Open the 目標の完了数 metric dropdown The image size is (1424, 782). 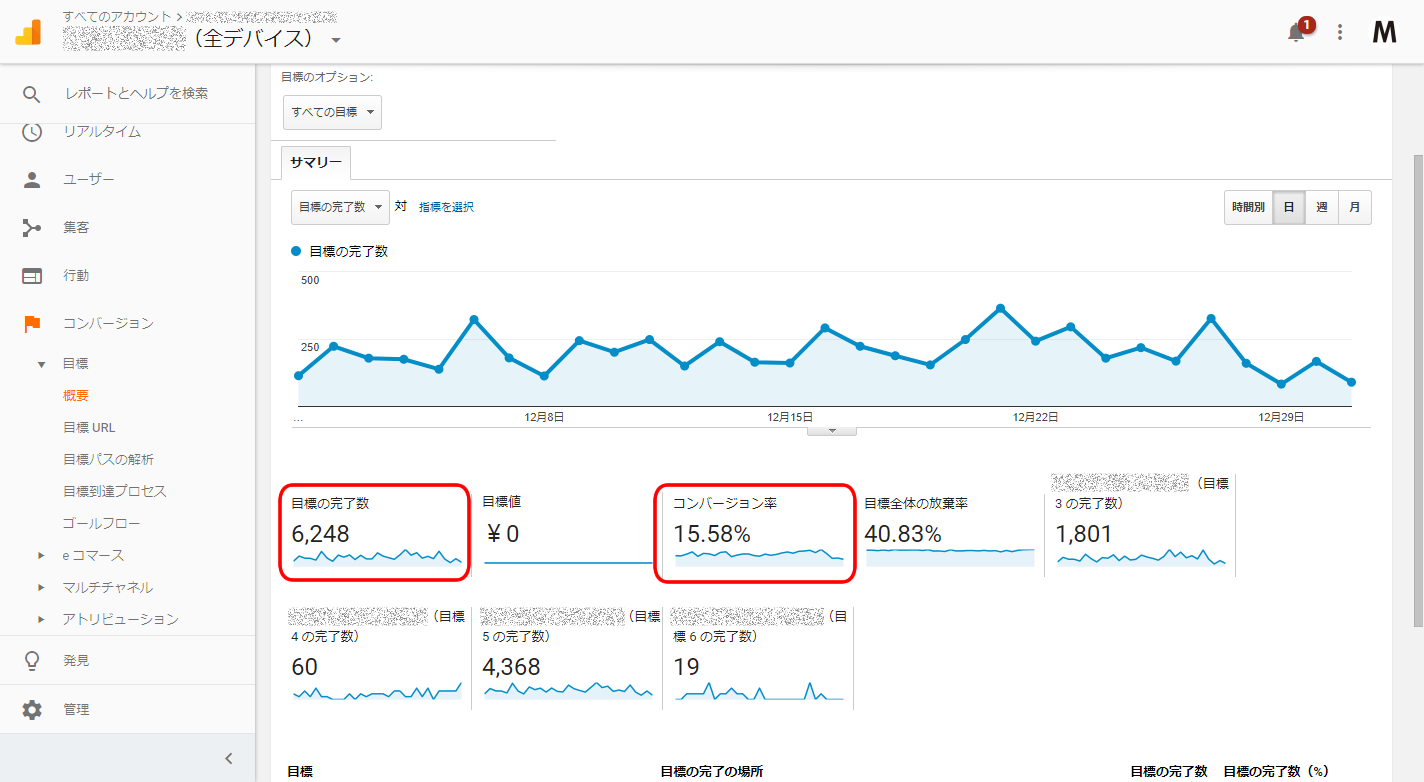tap(340, 207)
